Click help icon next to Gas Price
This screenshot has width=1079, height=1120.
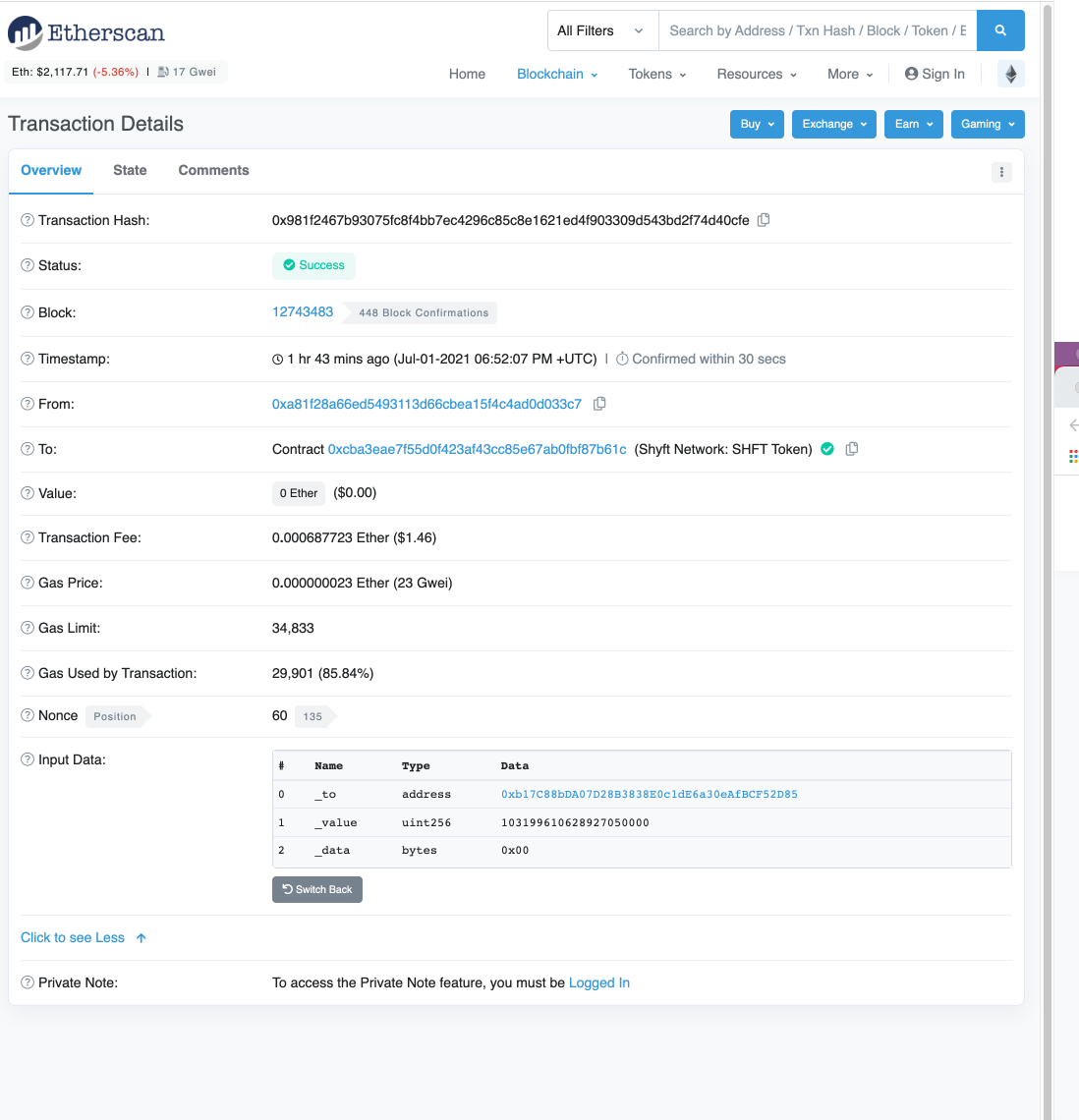(28, 583)
